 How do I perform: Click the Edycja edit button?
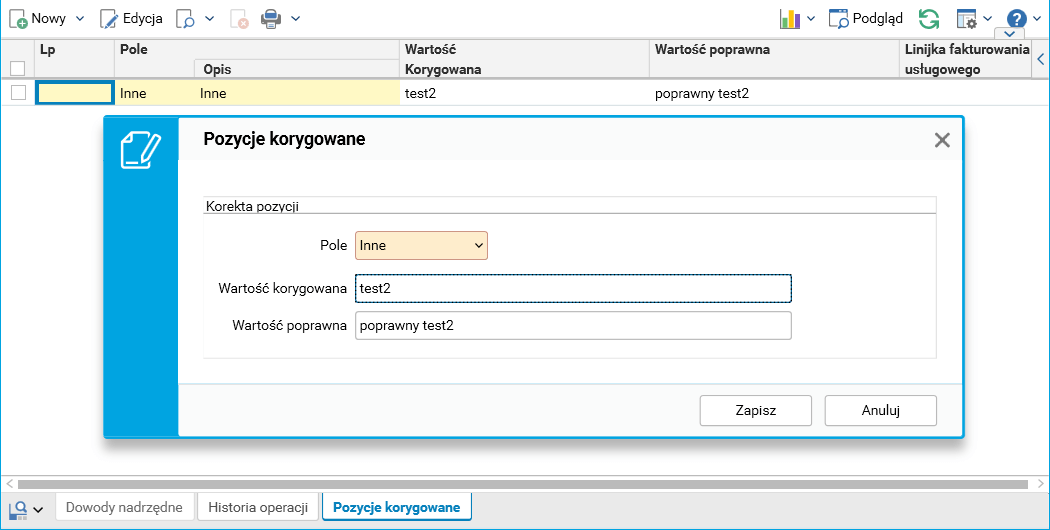point(131,19)
